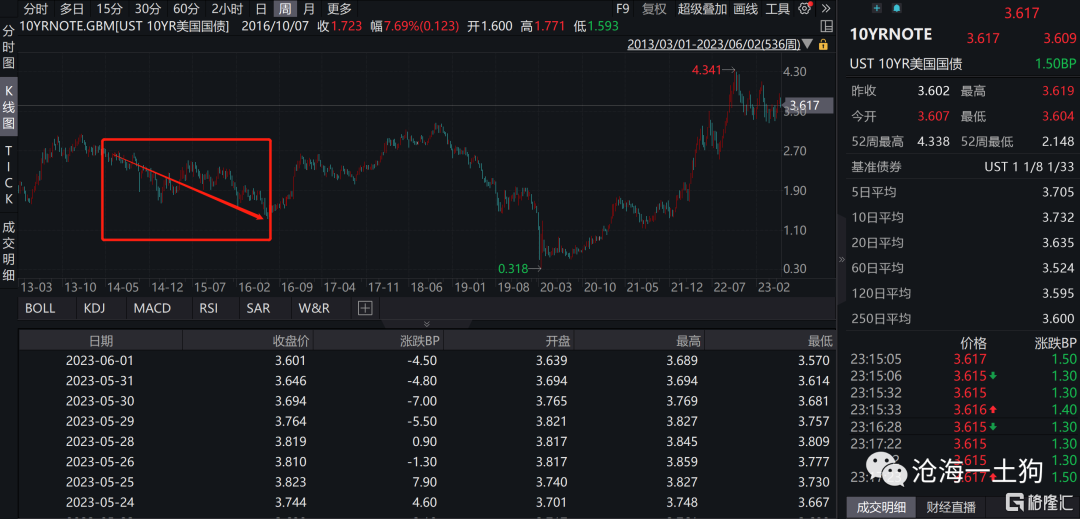
Task: Enable the W&R indicator
Action: [x=314, y=308]
